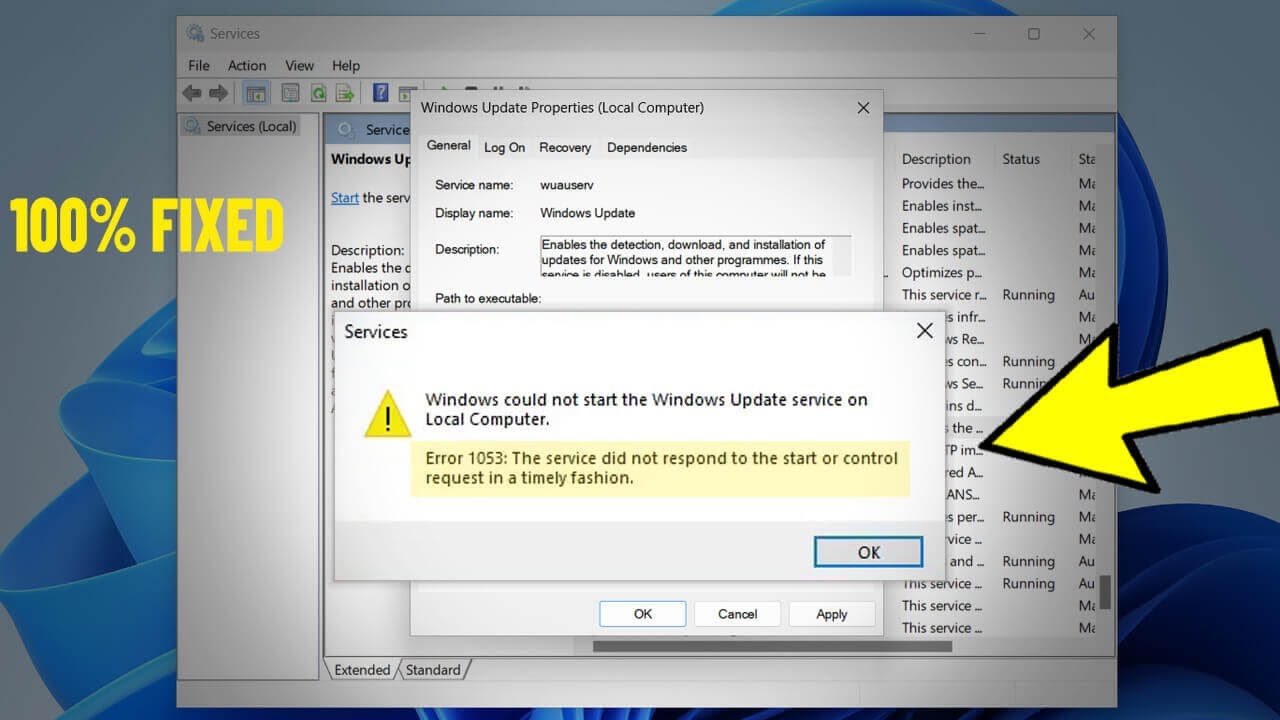The width and height of the screenshot is (1280, 720).
Task: Open the View menu
Action: 300,65
